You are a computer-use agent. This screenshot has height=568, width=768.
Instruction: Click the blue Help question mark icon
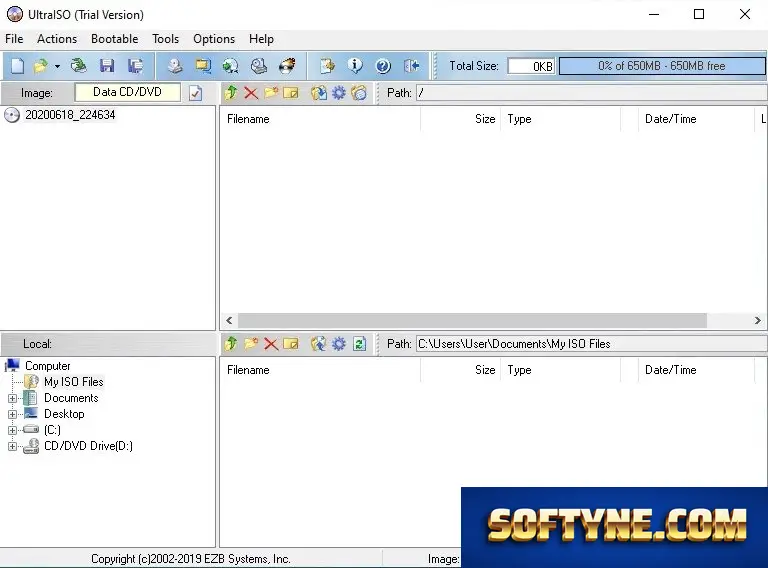tap(383, 66)
